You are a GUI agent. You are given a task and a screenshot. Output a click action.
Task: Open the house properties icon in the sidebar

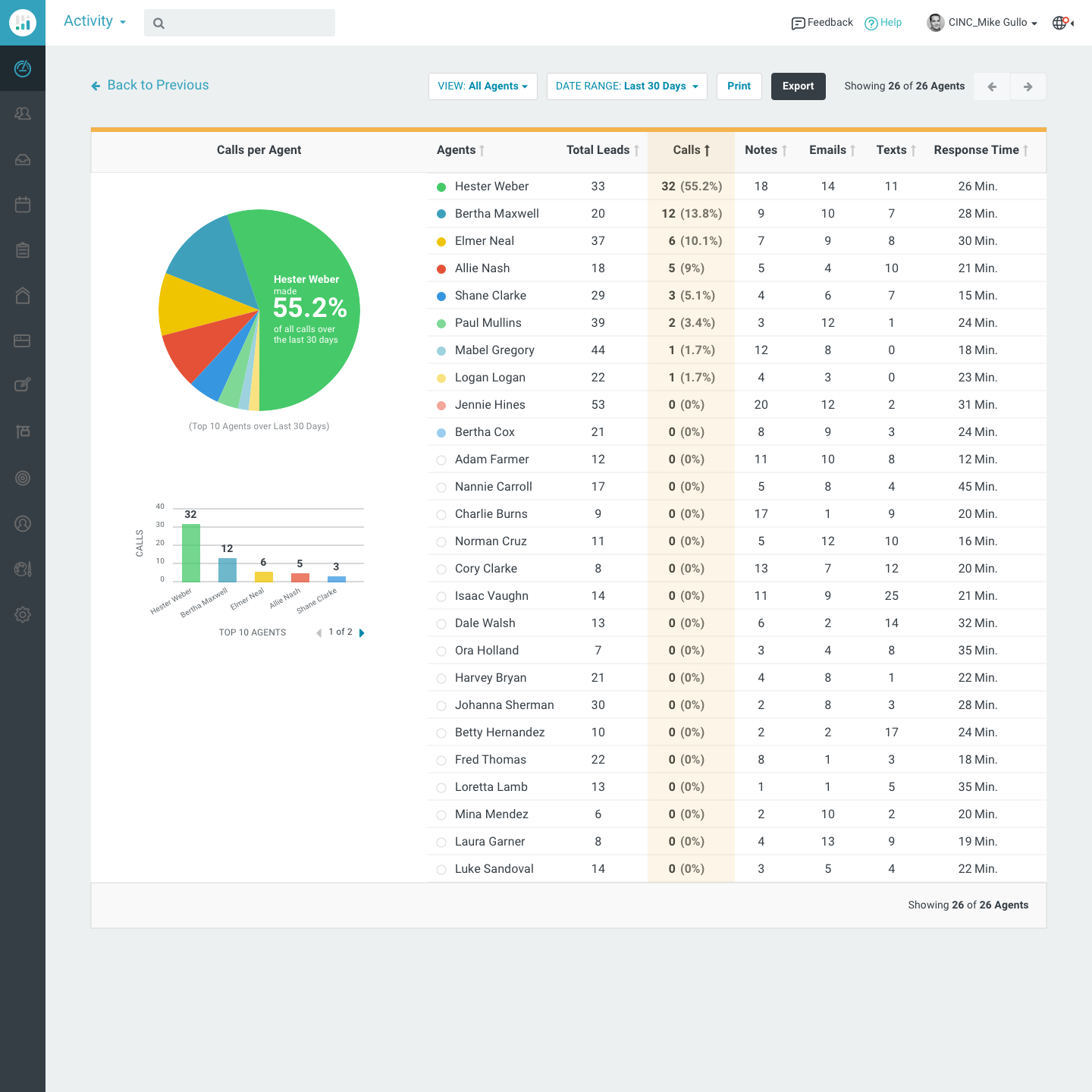[23, 296]
